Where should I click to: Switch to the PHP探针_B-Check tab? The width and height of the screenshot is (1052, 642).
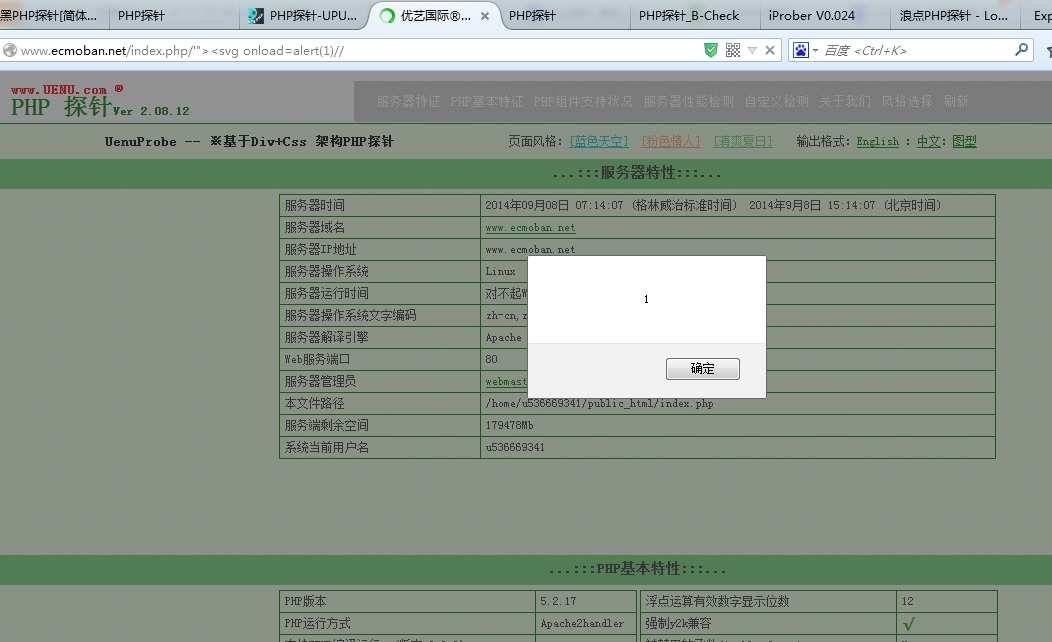click(x=689, y=15)
